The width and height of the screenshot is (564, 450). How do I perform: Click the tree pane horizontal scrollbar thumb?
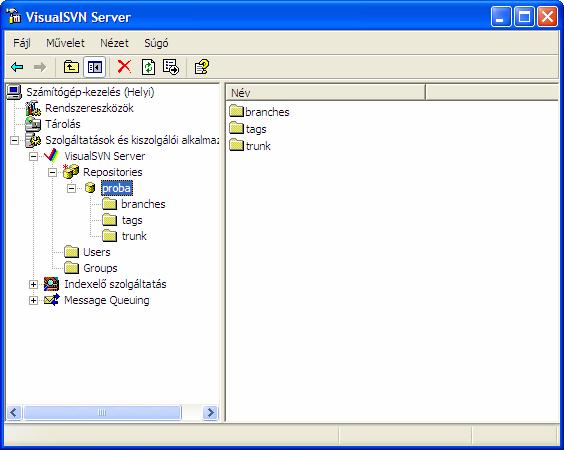pos(102,412)
